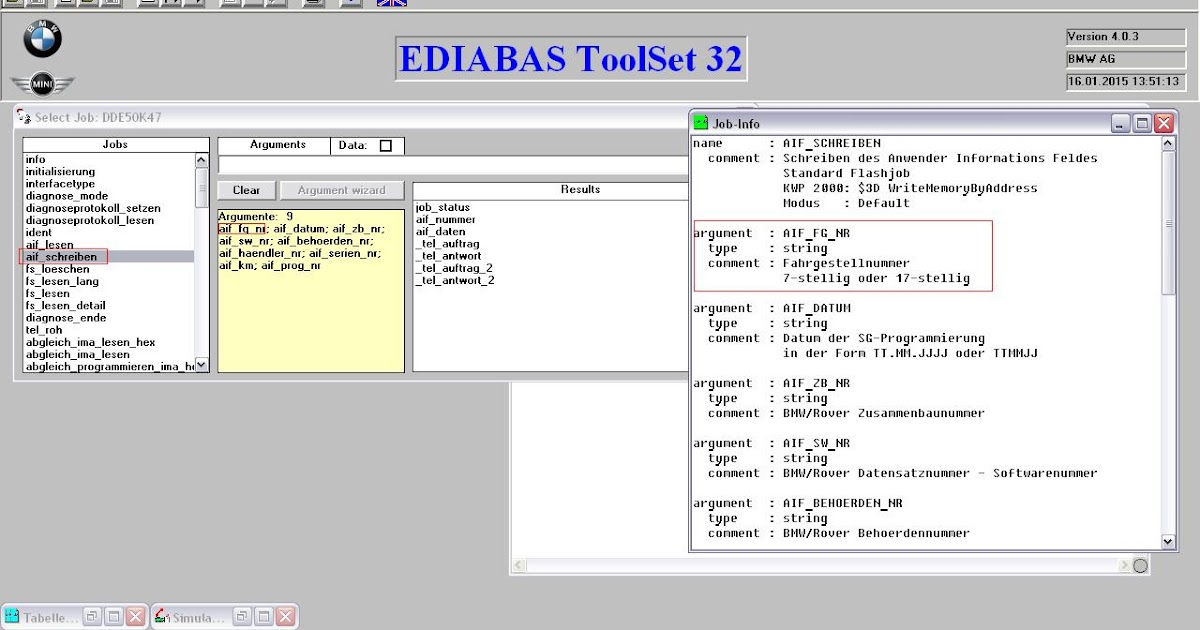
Task: Select the 'initialisierung' job
Action: pos(60,172)
